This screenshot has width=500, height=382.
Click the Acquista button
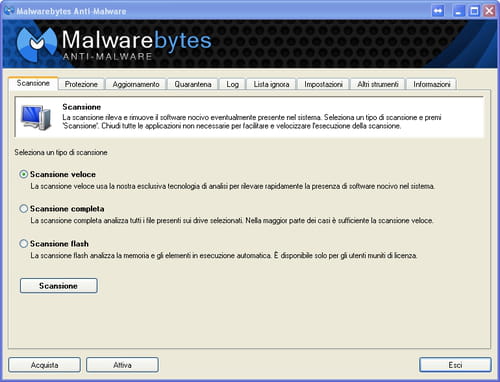44,365
